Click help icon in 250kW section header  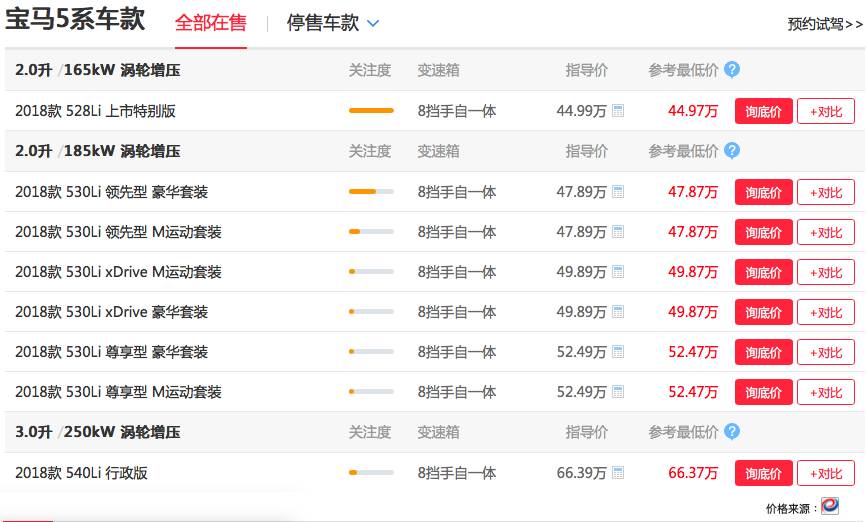(732, 432)
